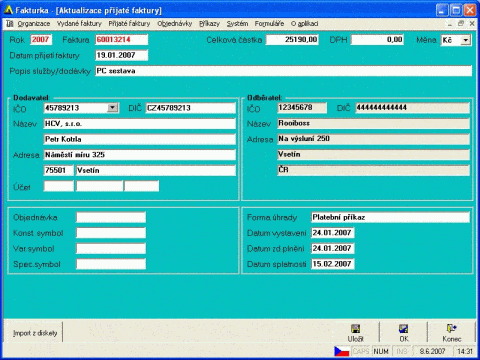Click the Fakturka title bar app icon

[x=8, y=10]
